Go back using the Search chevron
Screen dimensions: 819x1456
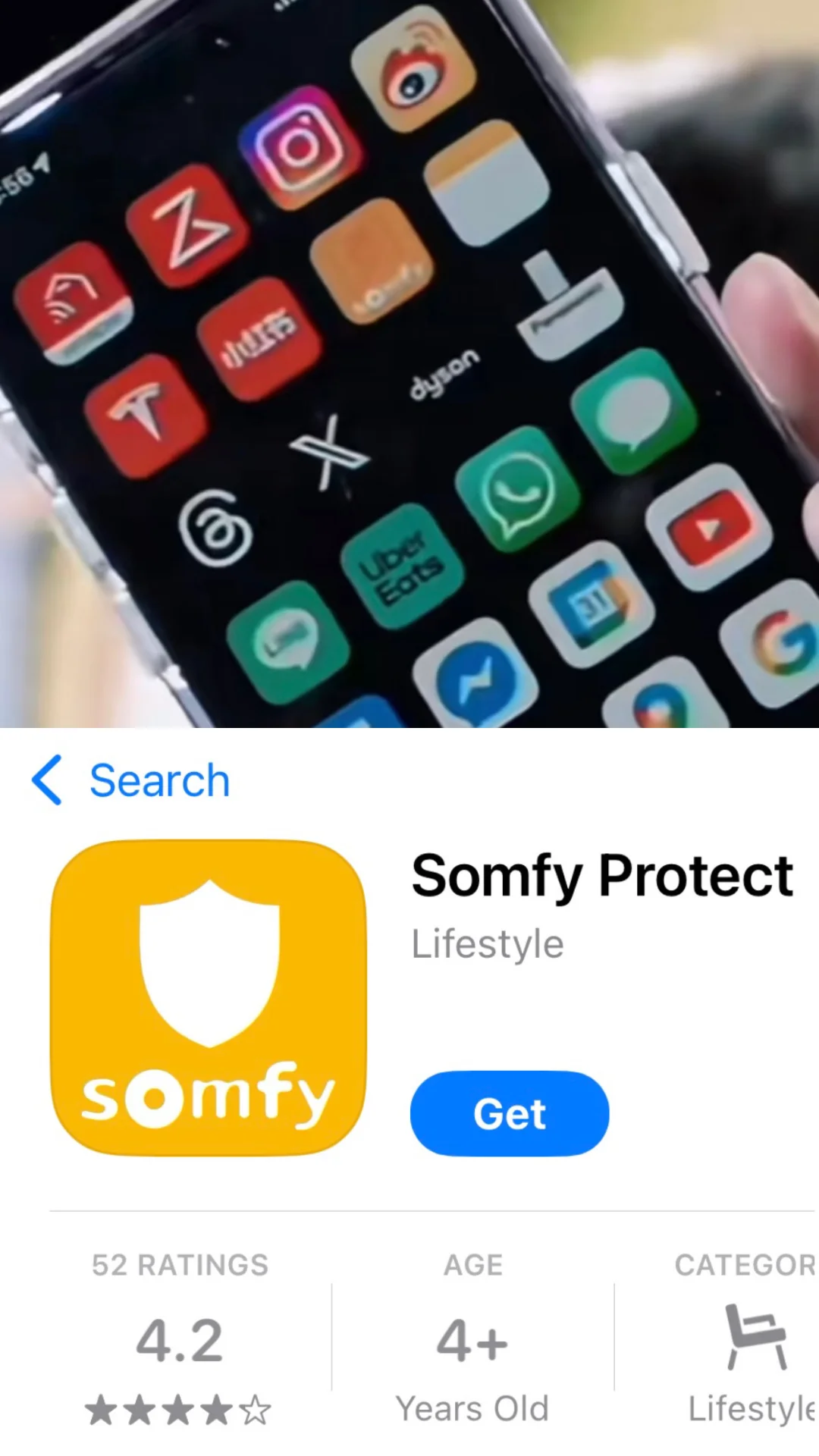tap(47, 780)
